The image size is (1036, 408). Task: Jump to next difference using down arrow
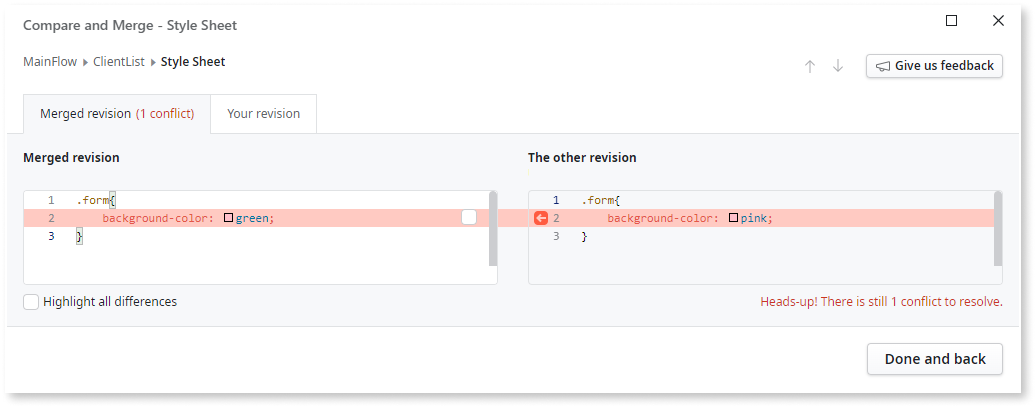838,66
